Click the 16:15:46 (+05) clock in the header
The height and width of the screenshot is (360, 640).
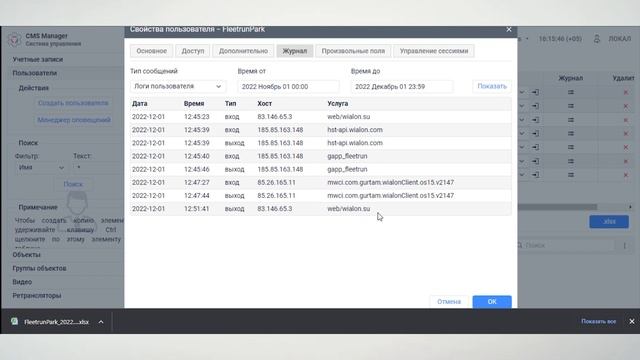coord(560,39)
